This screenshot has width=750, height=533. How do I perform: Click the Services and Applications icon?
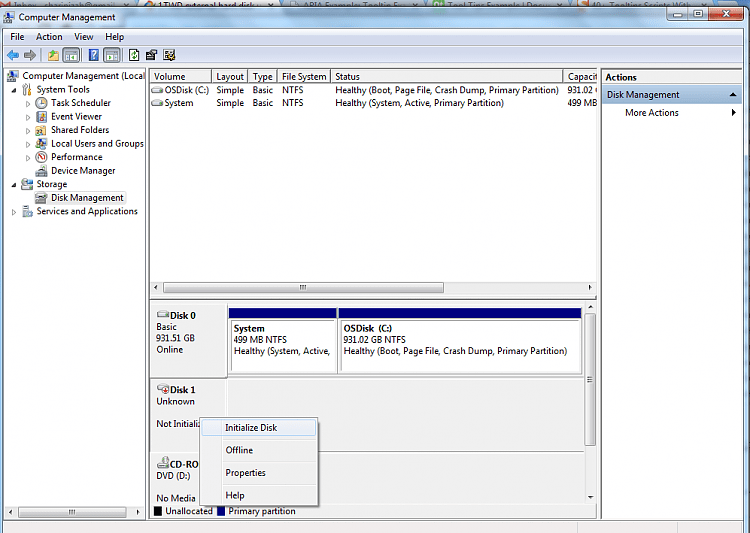click(28, 211)
